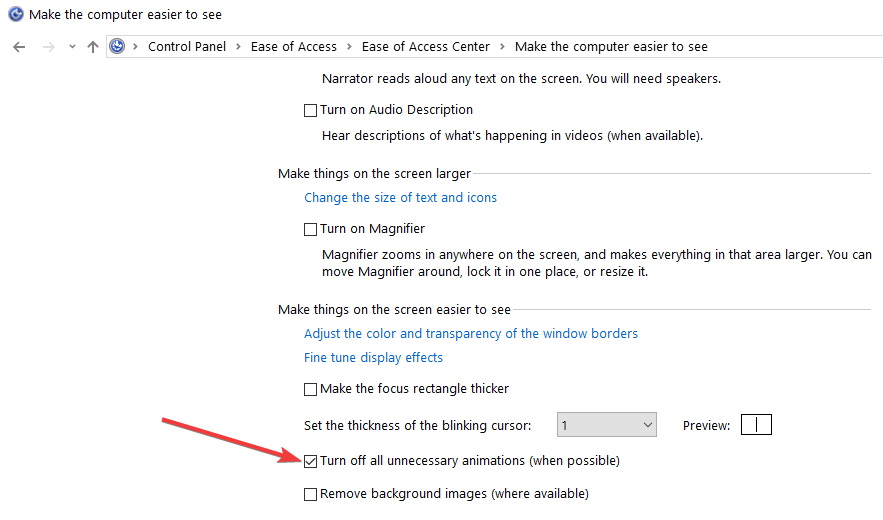Click the window title Ease of Access icon
The width and height of the screenshot is (883, 520).
pos(16,14)
